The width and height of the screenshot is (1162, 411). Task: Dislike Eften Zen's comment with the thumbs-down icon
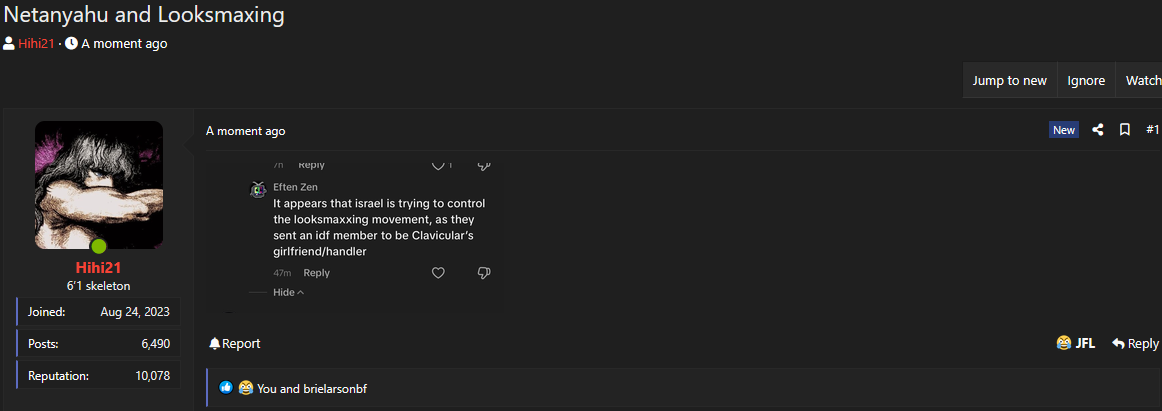coord(484,273)
